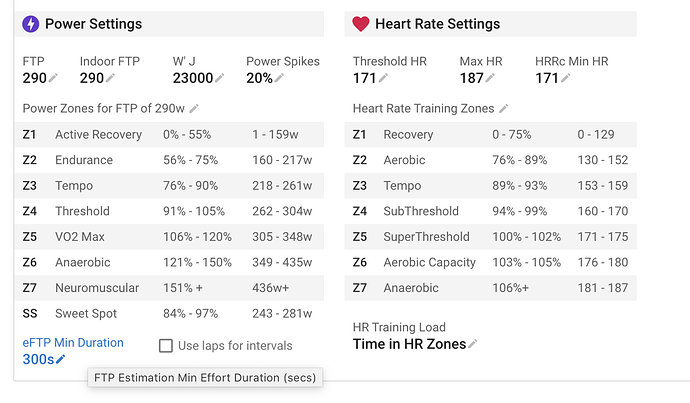Click the pencil icon beside Max HR 187
The height and width of the screenshot is (403, 690).
(491, 79)
